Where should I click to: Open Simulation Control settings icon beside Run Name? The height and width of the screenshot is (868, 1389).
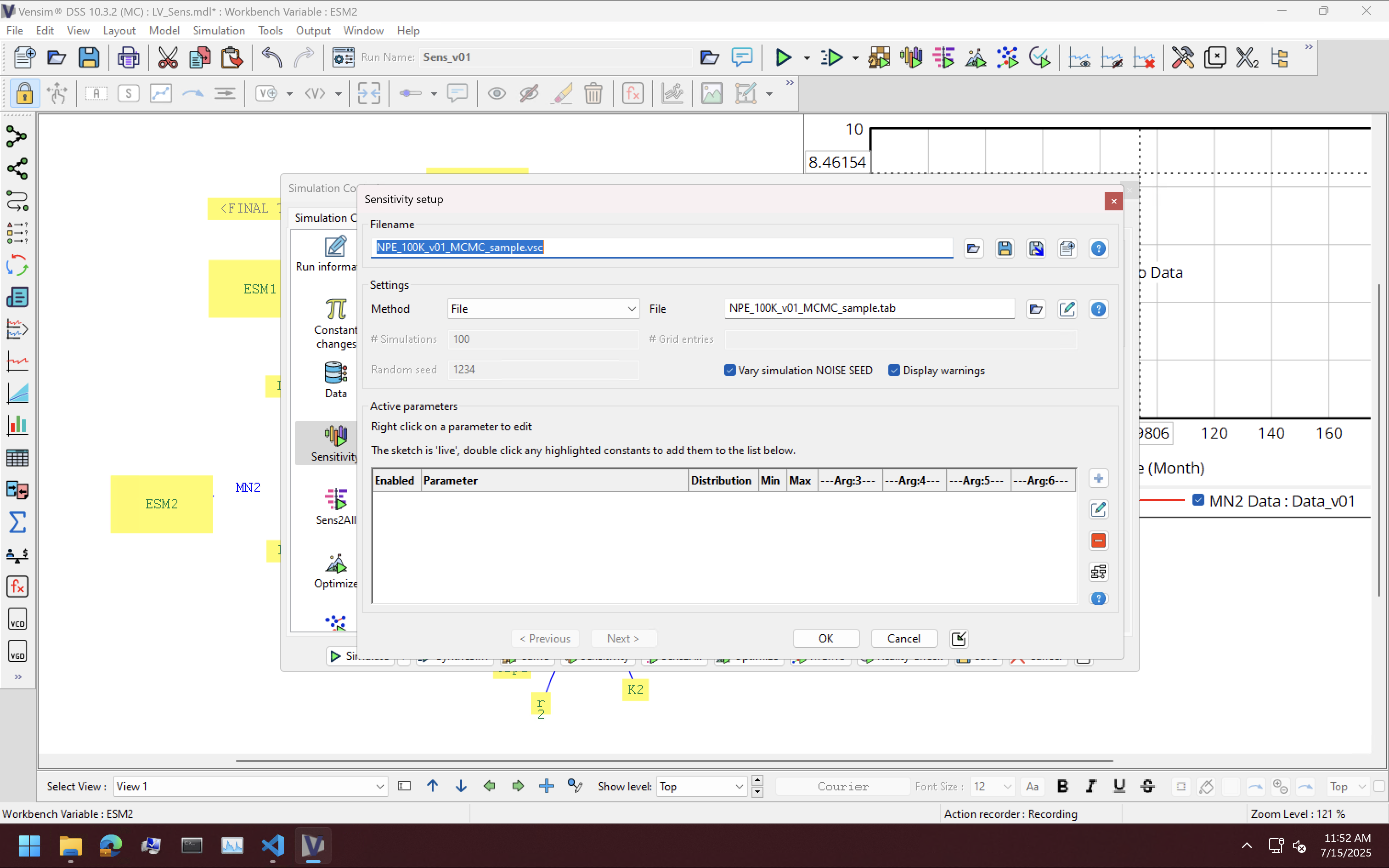[343, 57]
